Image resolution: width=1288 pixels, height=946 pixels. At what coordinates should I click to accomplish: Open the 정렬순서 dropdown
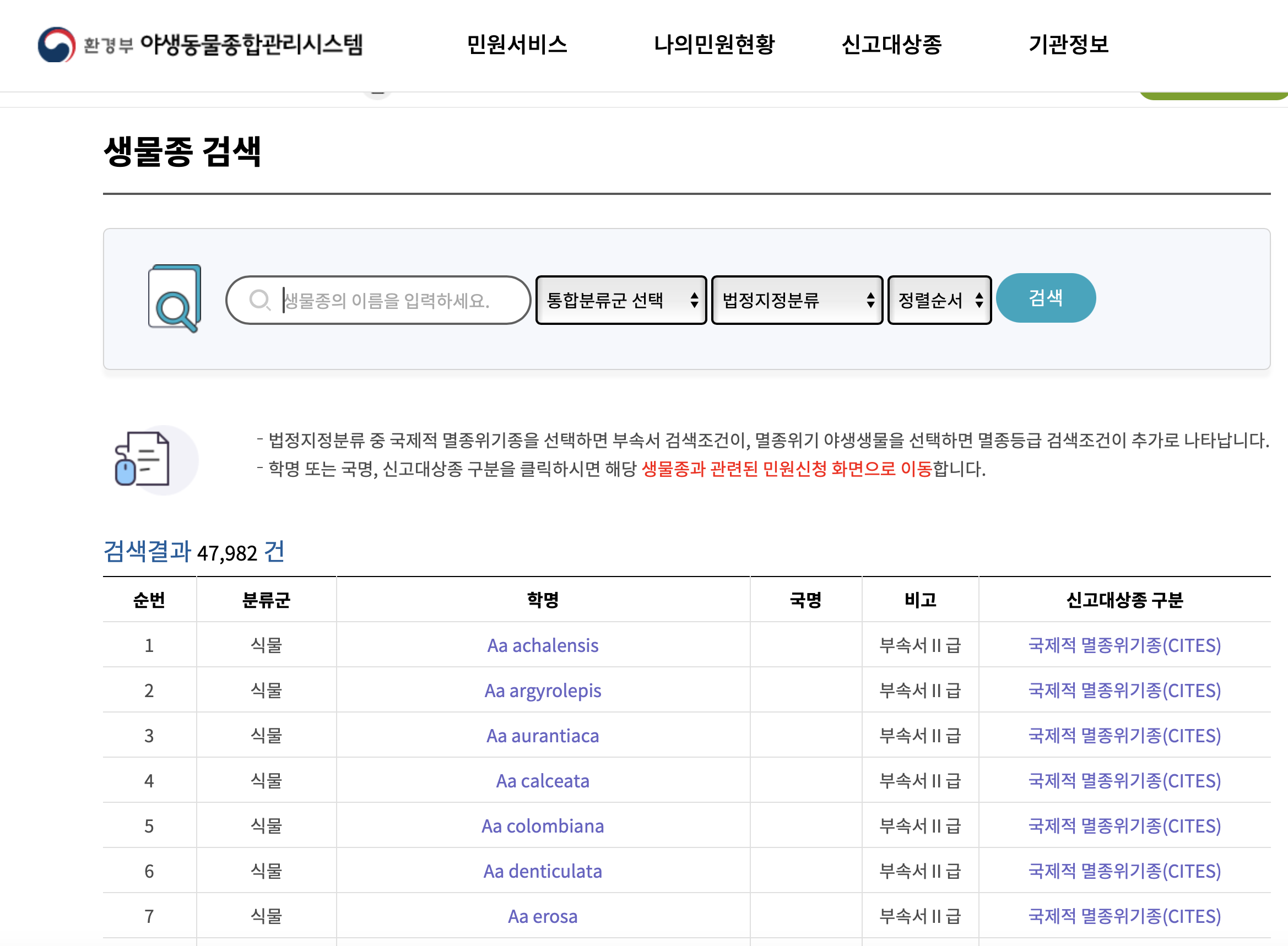(939, 300)
